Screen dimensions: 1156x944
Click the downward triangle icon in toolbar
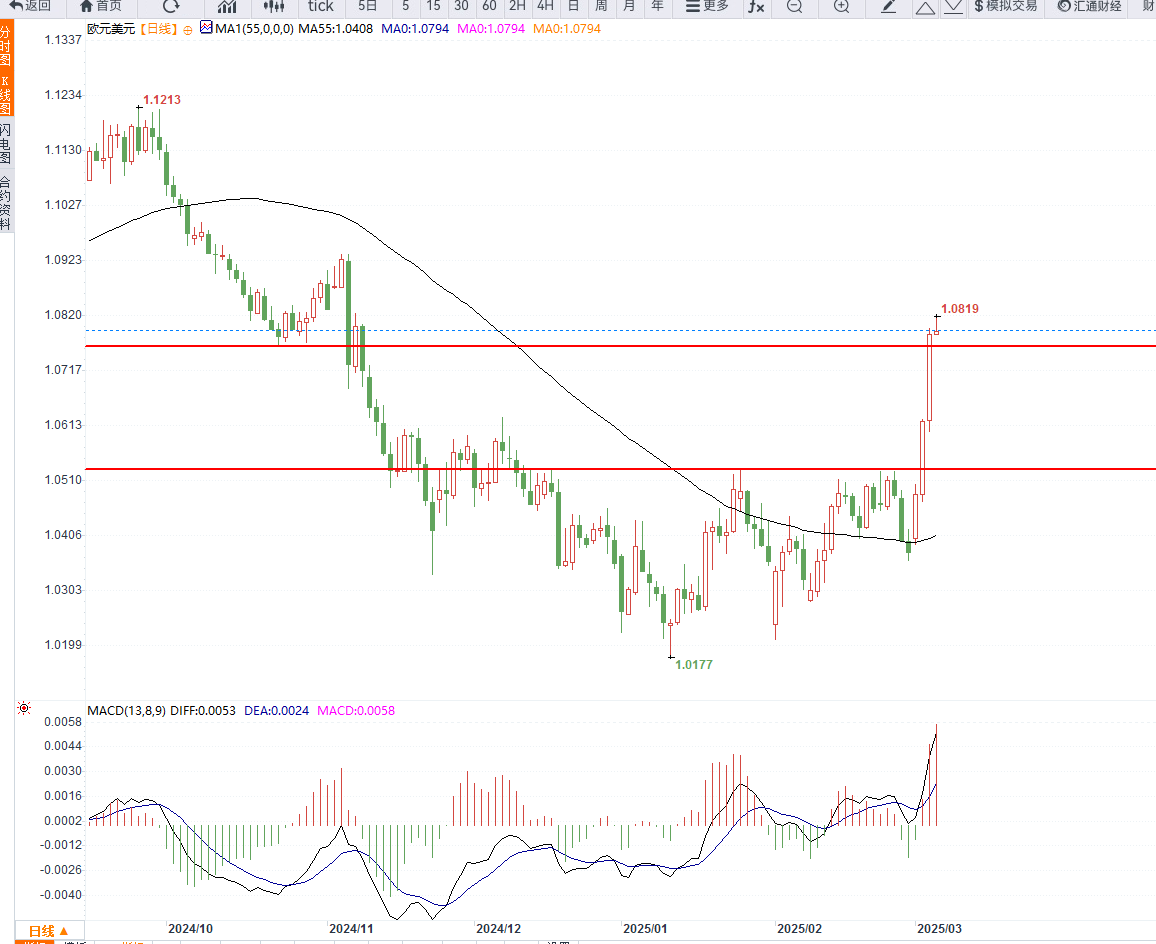click(953, 7)
